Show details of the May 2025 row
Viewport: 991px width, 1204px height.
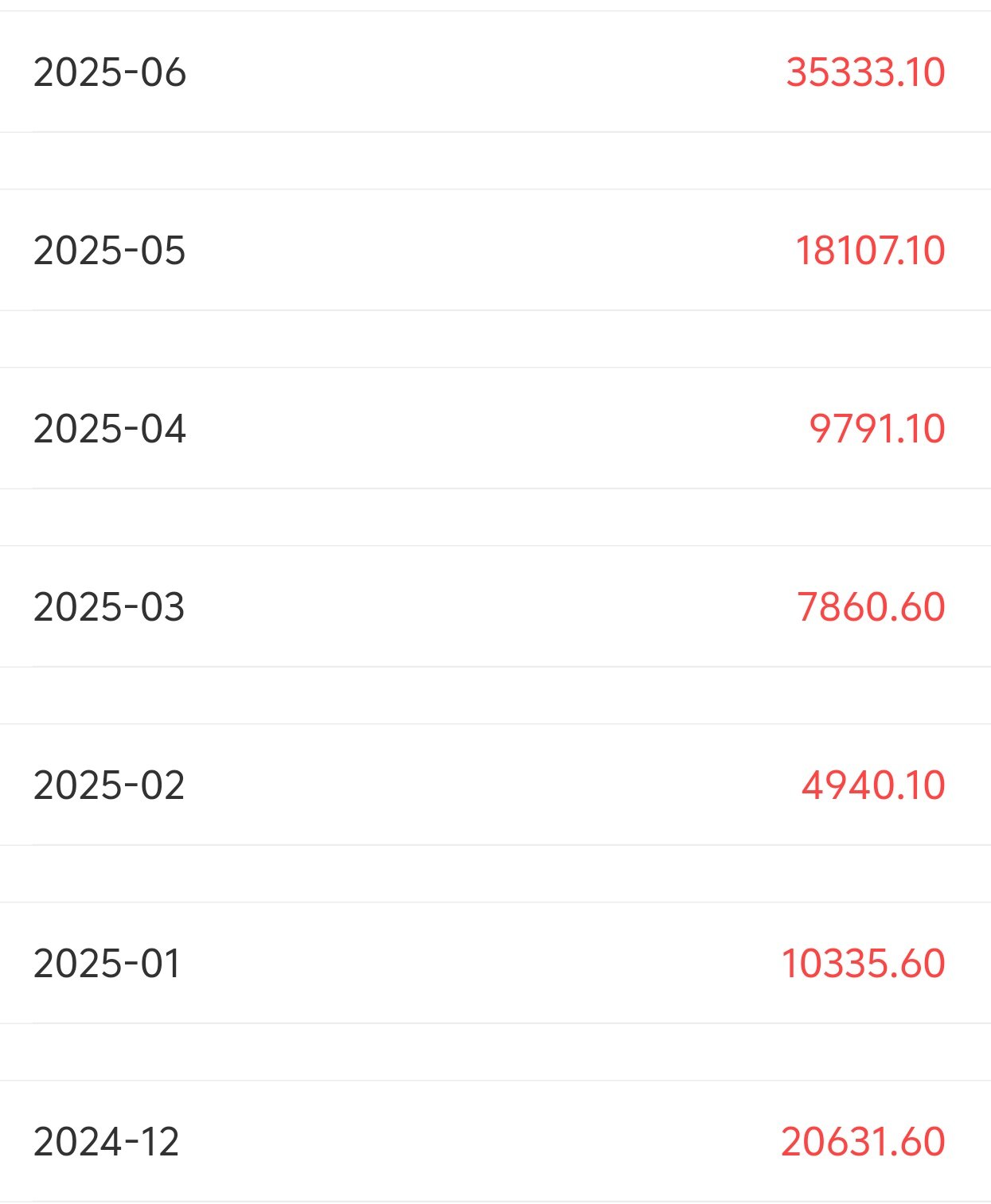click(x=495, y=250)
